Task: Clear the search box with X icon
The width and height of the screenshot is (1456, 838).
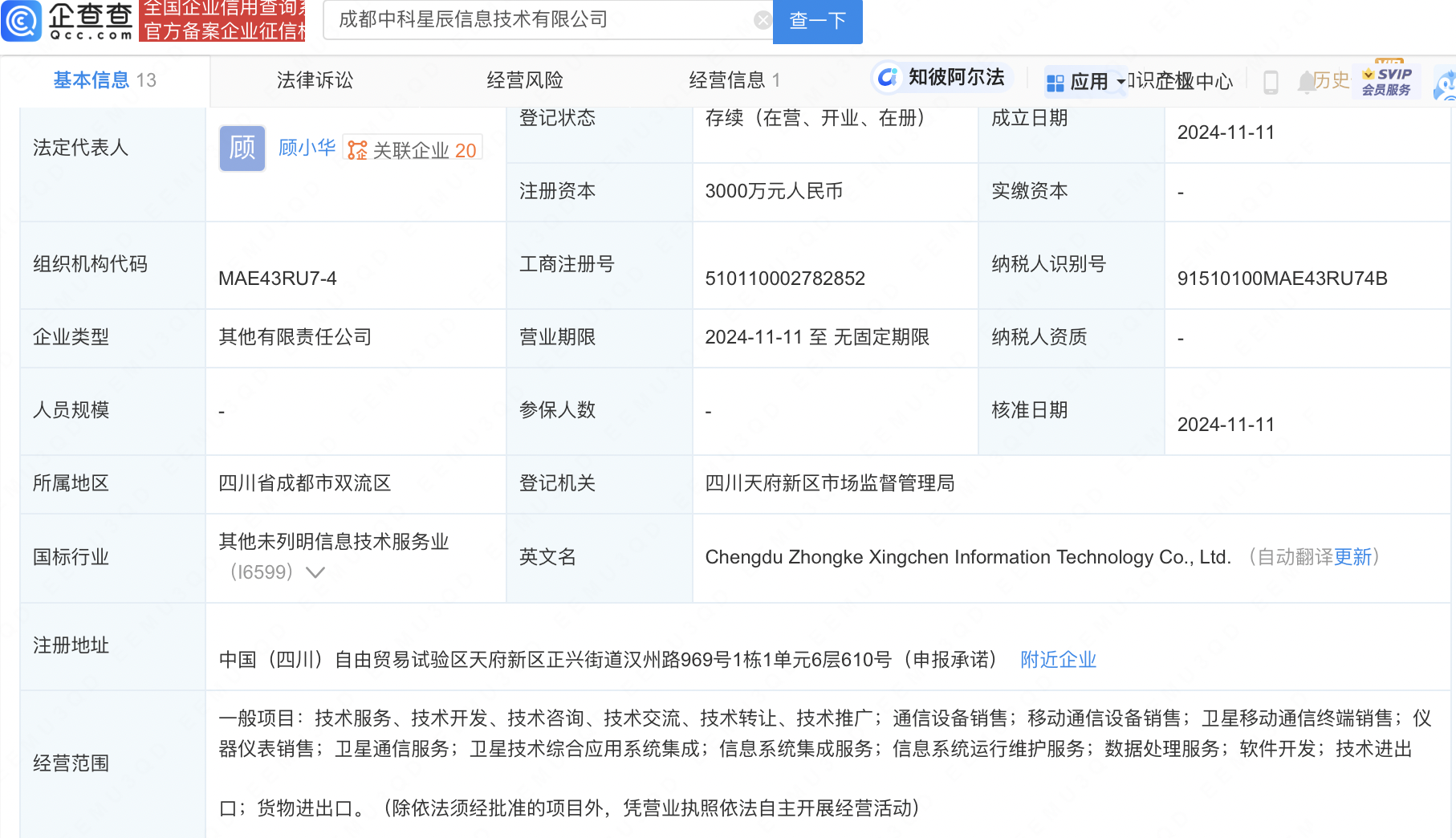Action: pyautogui.click(x=763, y=20)
